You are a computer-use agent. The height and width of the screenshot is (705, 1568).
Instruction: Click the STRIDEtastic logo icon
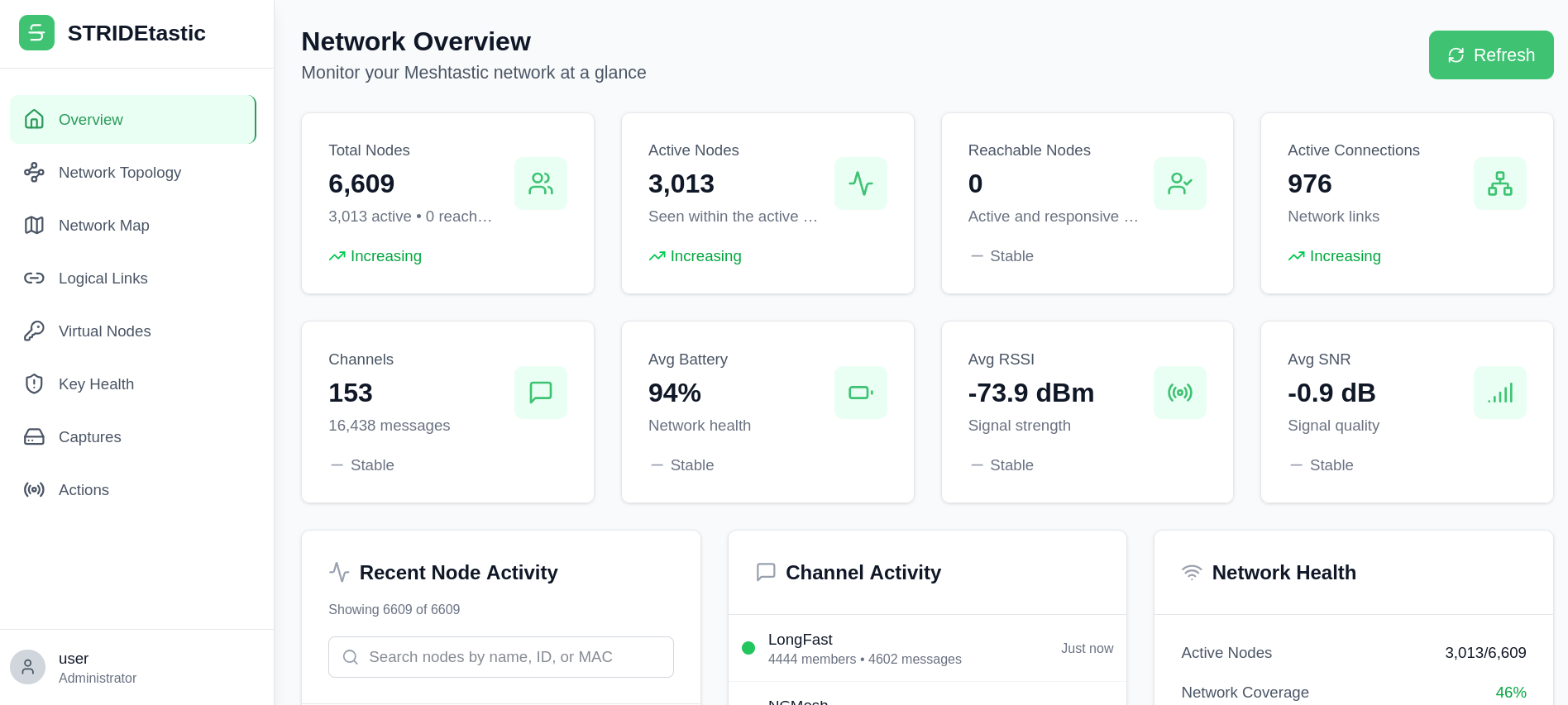click(x=36, y=33)
